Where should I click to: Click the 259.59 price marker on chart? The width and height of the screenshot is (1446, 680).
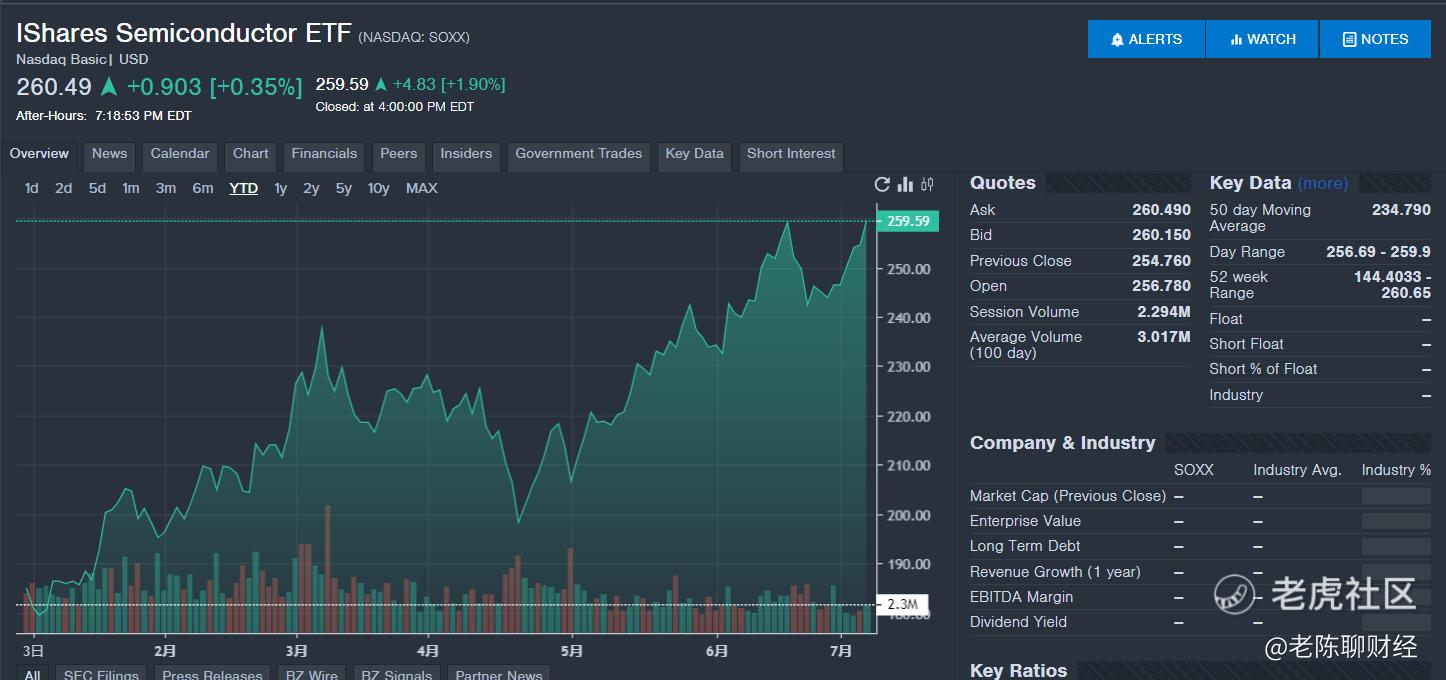907,221
